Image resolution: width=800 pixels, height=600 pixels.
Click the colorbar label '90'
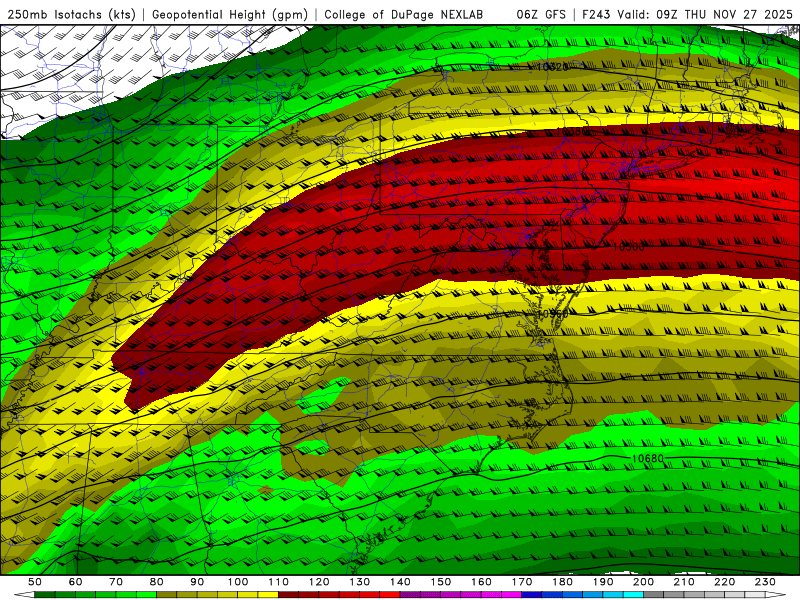(197, 582)
